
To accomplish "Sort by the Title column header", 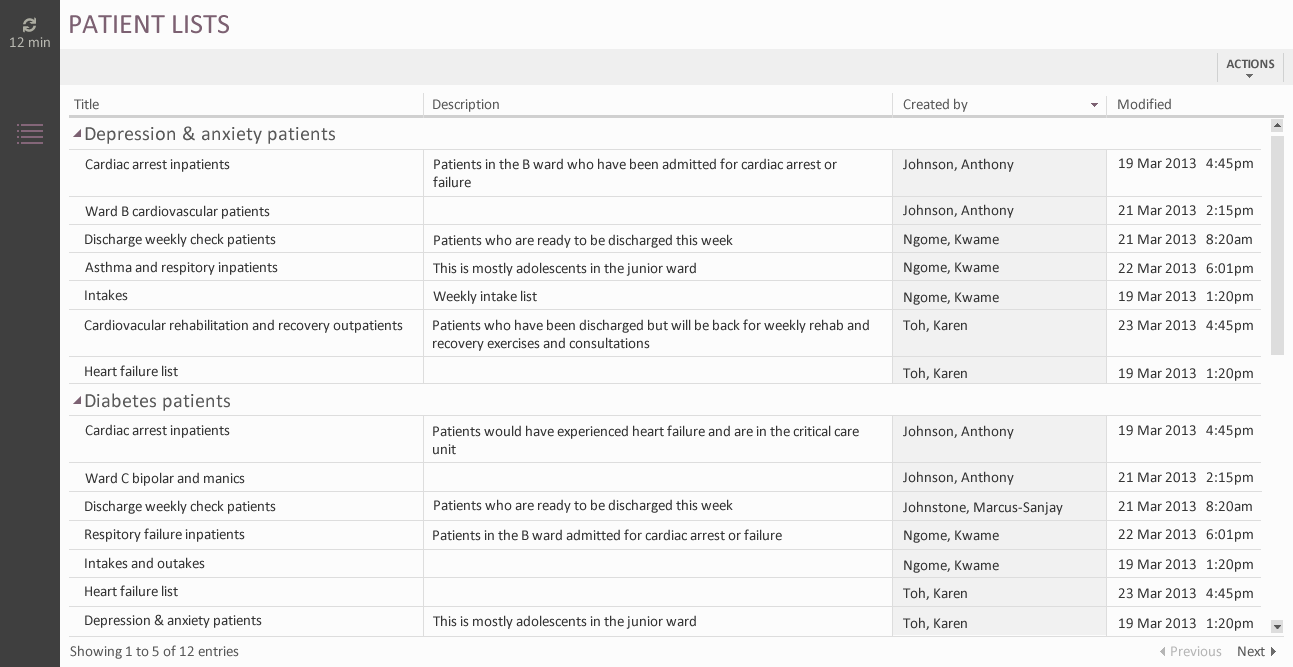I will click(x=87, y=104).
